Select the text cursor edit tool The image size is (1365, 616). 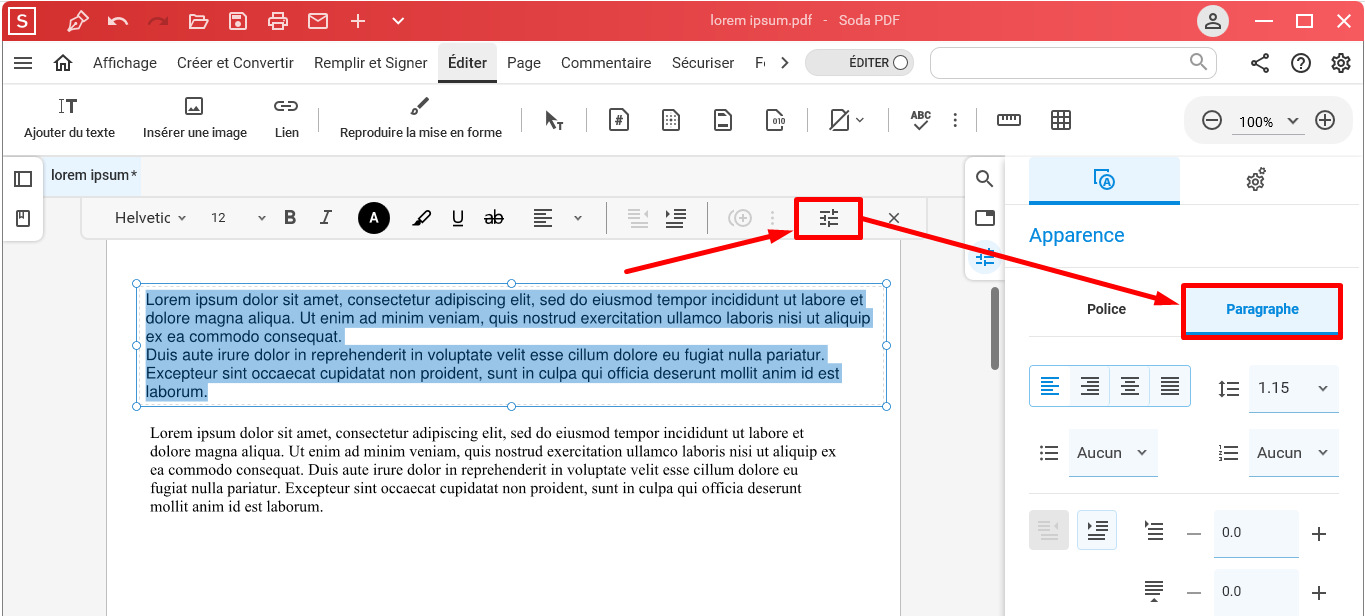[x=554, y=121]
